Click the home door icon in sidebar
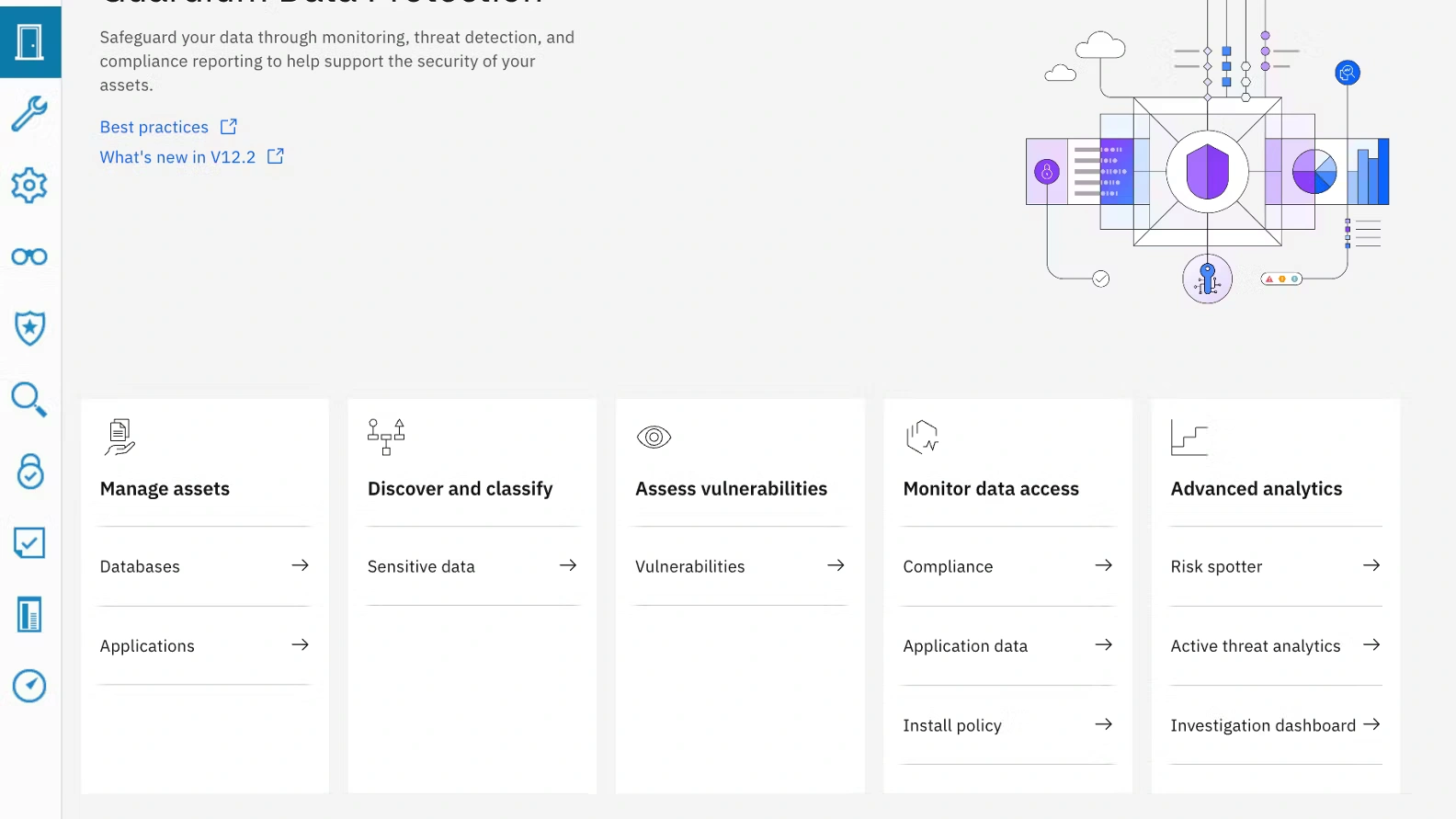Screen dimensions: 1456x819 tap(29, 42)
